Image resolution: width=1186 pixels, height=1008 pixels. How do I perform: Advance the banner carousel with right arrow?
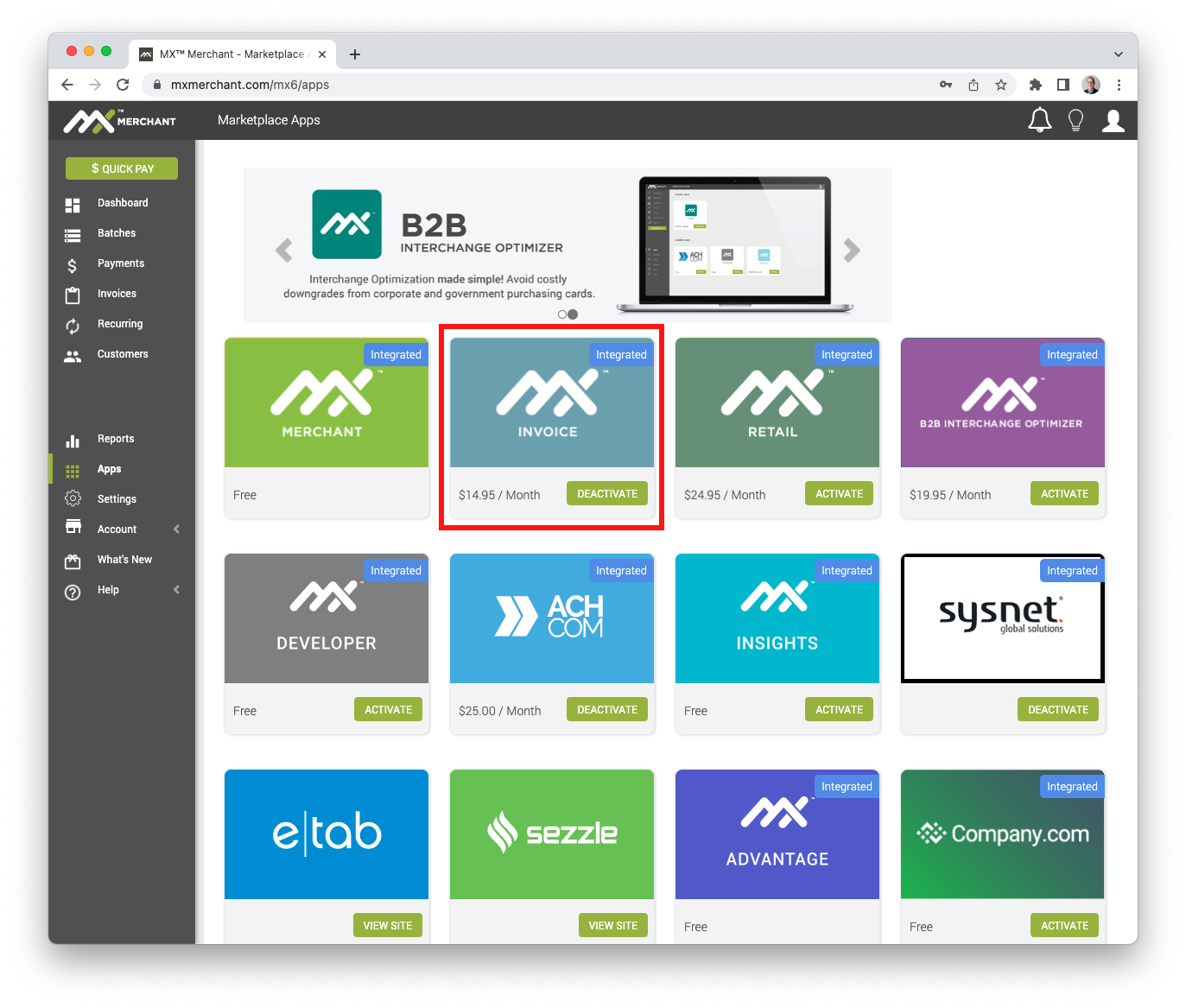(x=853, y=250)
